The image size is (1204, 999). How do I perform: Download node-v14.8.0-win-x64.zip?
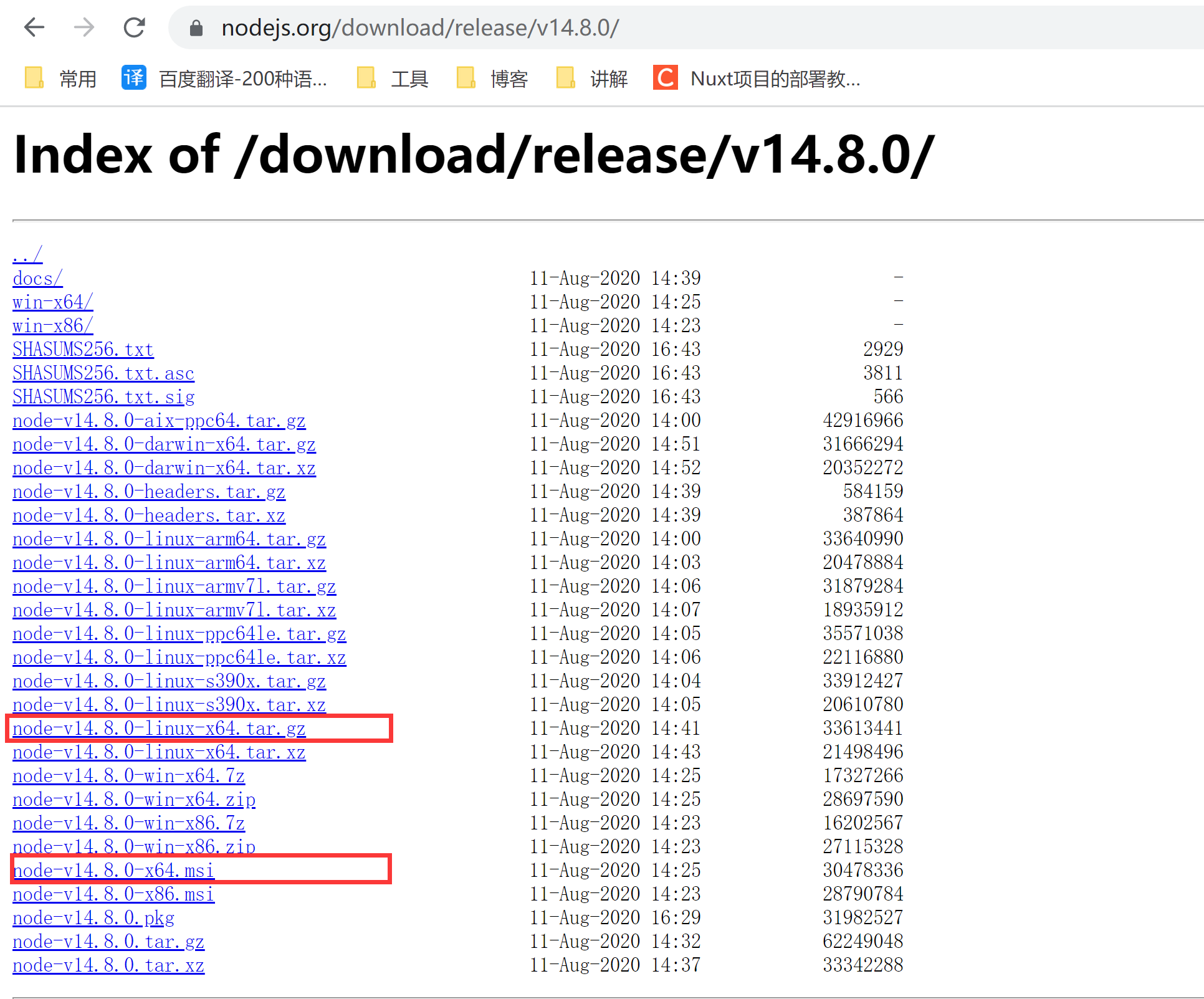pos(134,800)
